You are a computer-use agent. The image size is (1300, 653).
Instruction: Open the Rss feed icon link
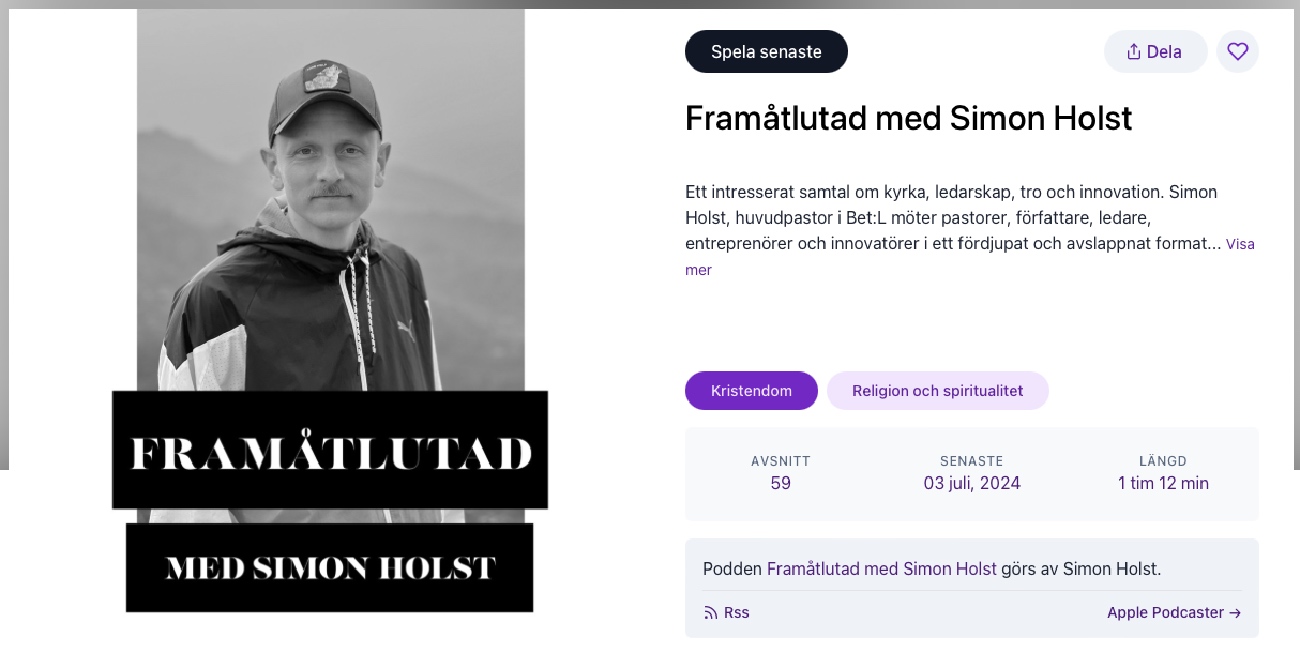[727, 613]
